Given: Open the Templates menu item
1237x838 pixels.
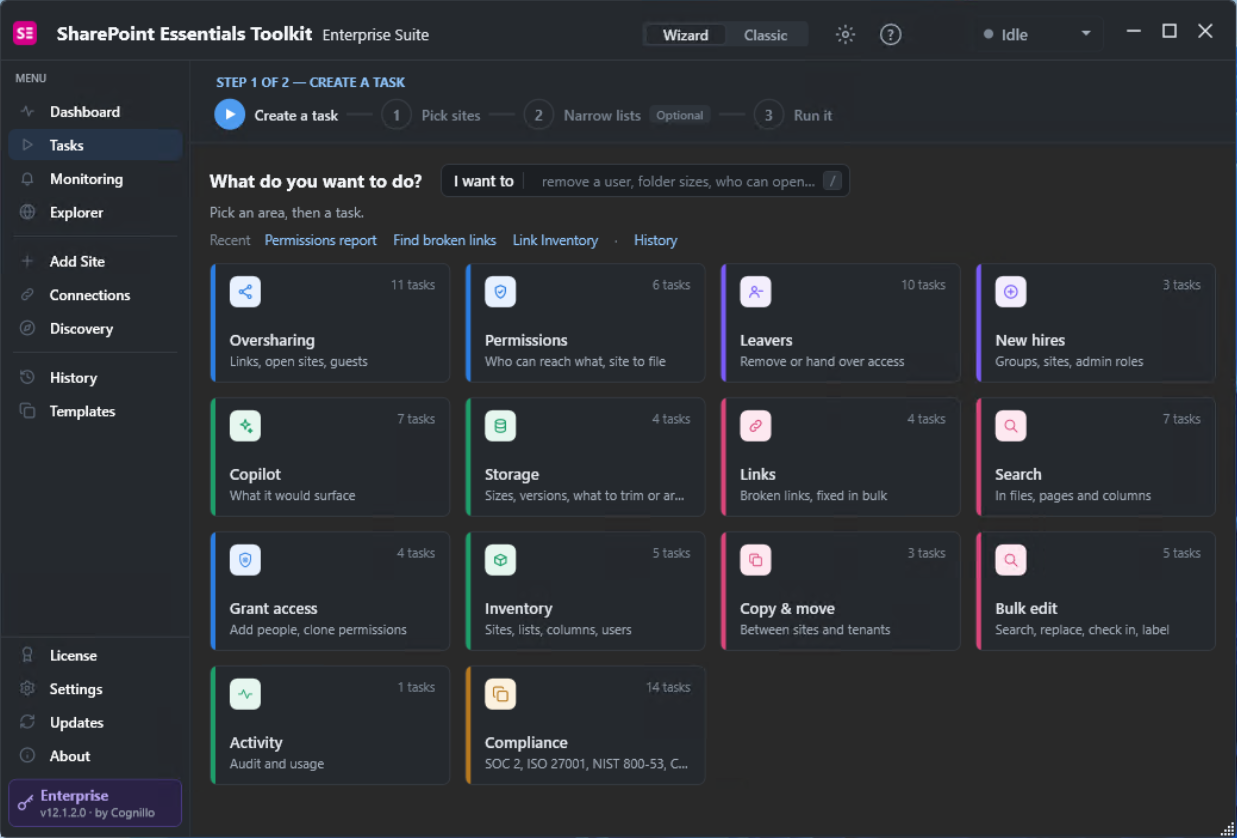Looking at the screenshot, I should click(95, 411).
